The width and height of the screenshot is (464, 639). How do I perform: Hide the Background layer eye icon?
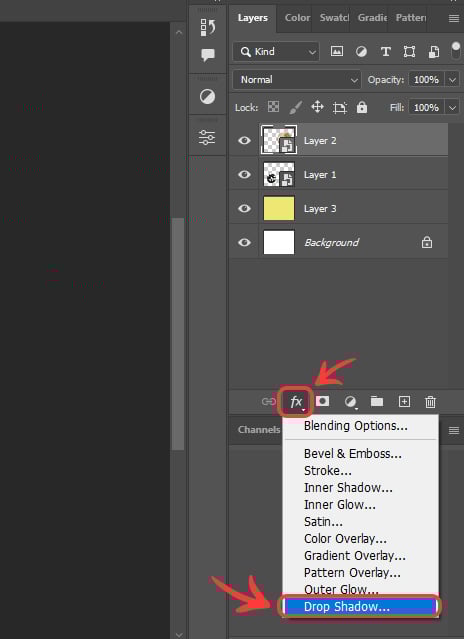click(x=244, y=242)
